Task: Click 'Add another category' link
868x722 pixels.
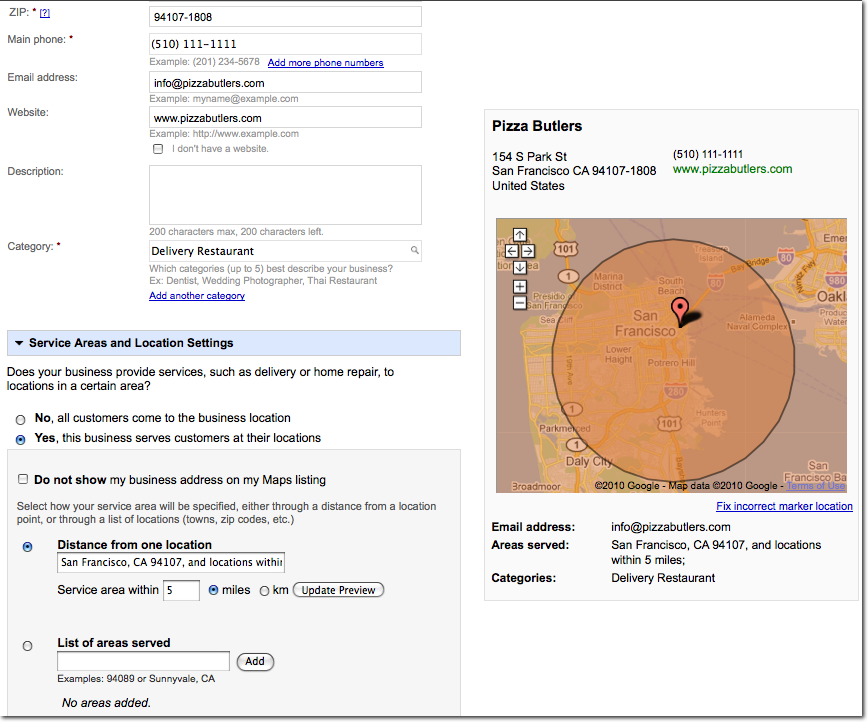Action: 197,296
